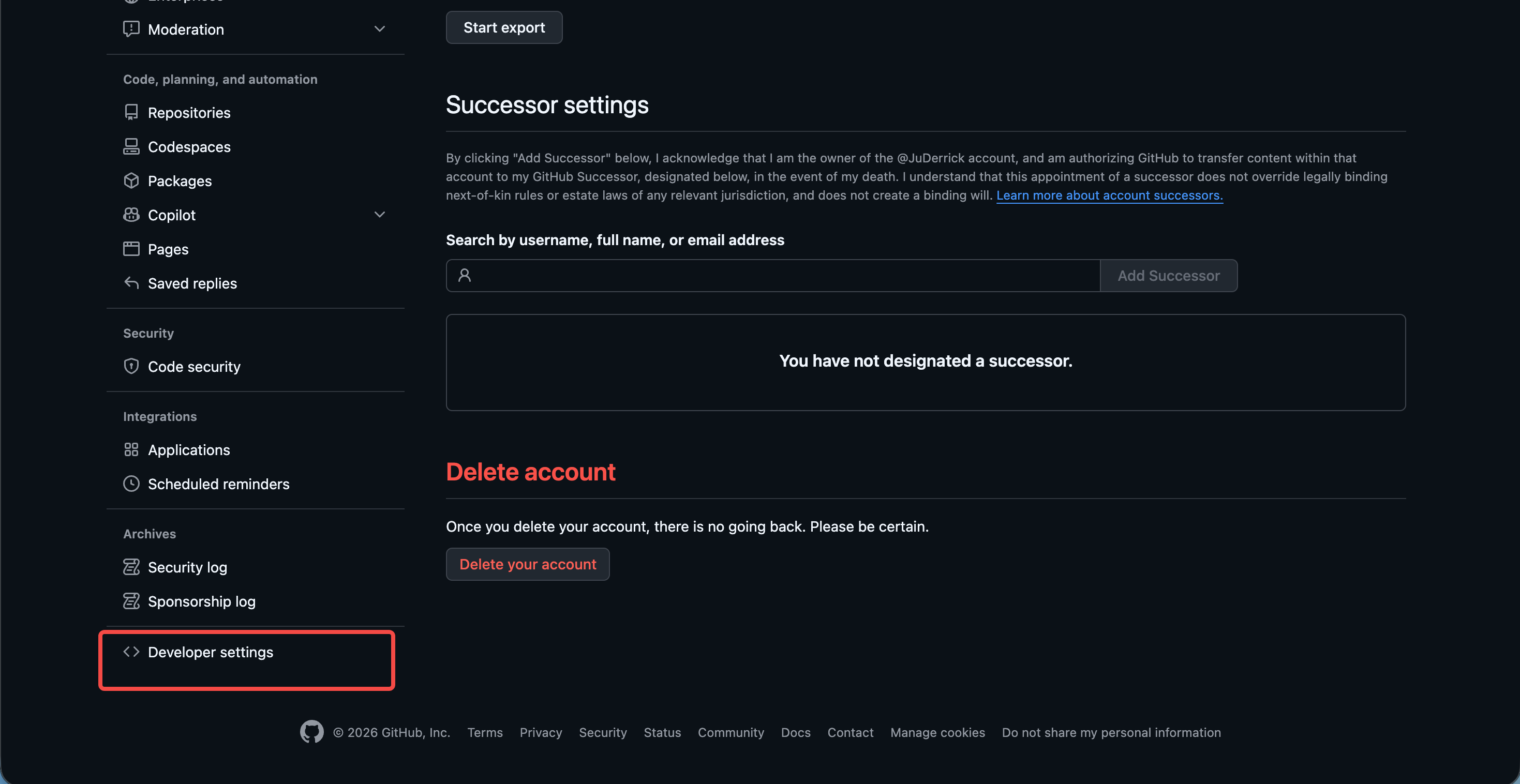Click the Saved replies arrow icon
Screen dimensions: 1520x784
pyautogui.click(x=131, y=283)
